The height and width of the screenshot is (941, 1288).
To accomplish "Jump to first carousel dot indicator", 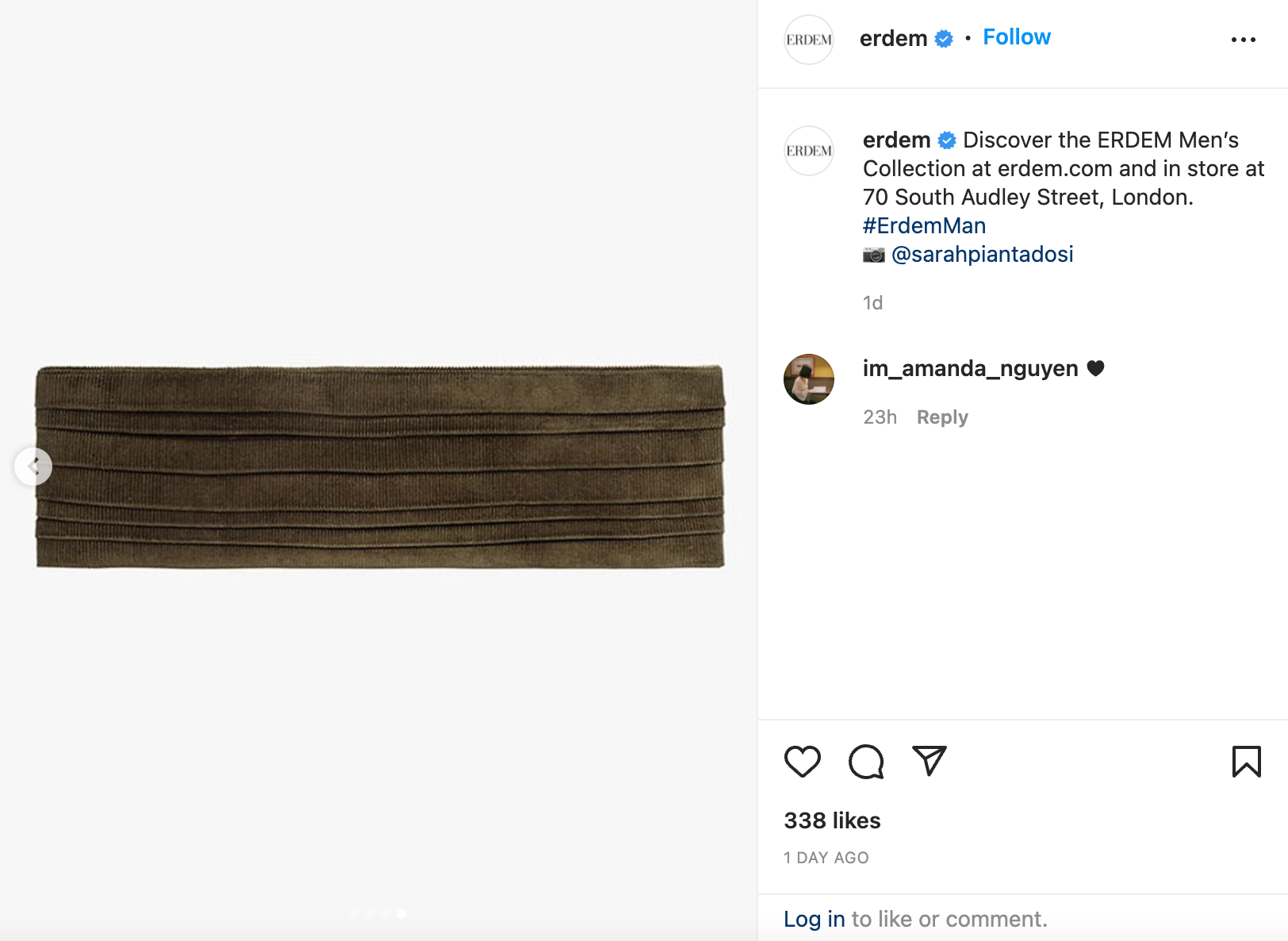I will (x=354, y=914).
